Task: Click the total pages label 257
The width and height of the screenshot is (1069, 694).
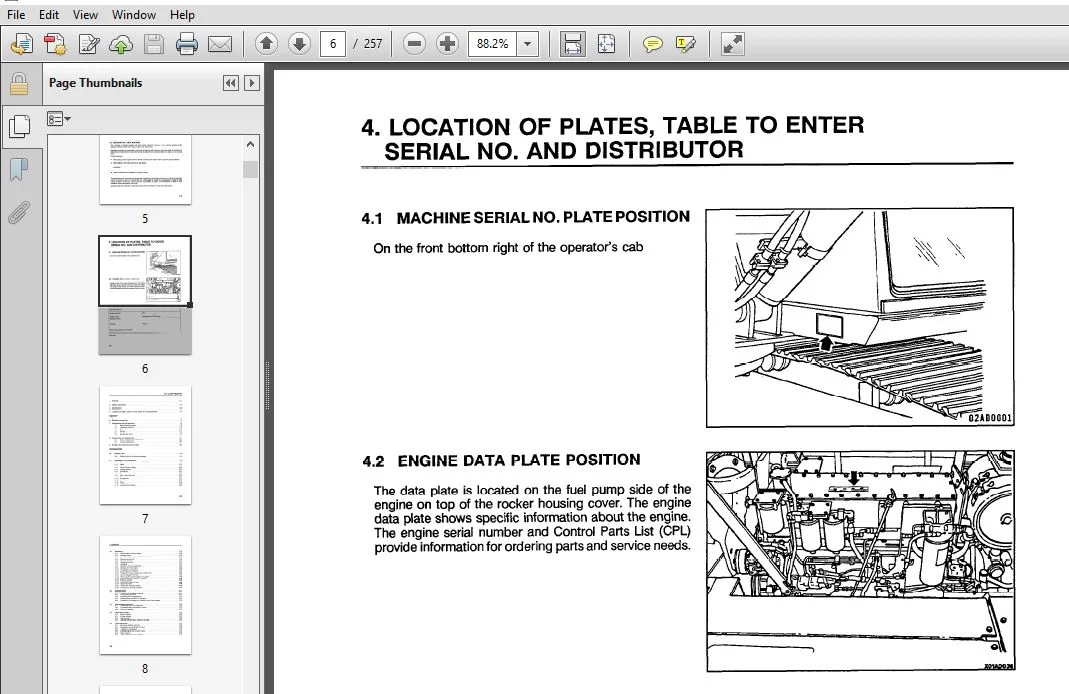Action: (373, 44)
